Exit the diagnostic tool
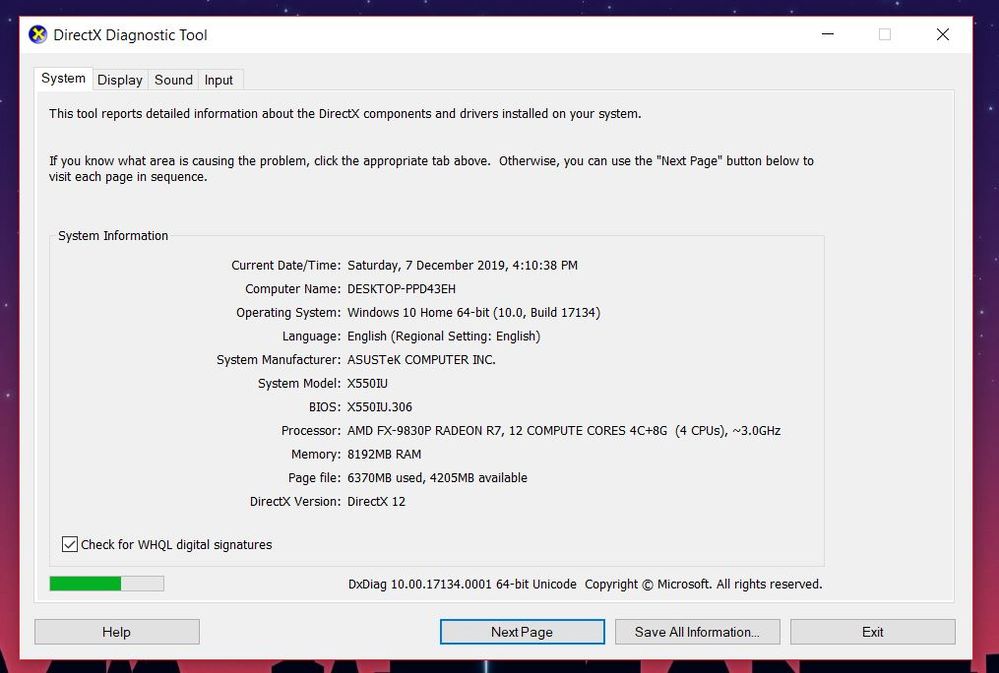The width and height of the screenshot is (999, 673). (872, 632)
